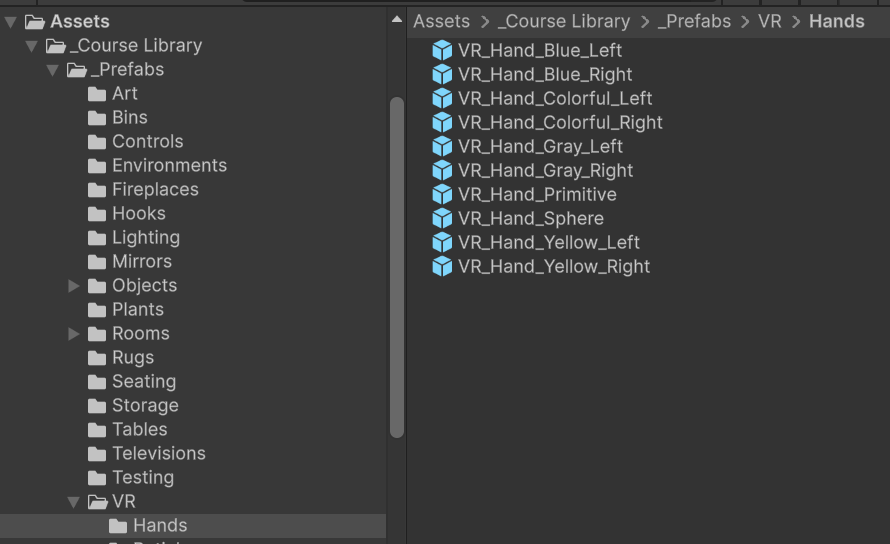Image resolution: width=890 pixels, height=544 pixels.
Task: Navigate to VR in the breadcrumb path
Action: (769, 21)
